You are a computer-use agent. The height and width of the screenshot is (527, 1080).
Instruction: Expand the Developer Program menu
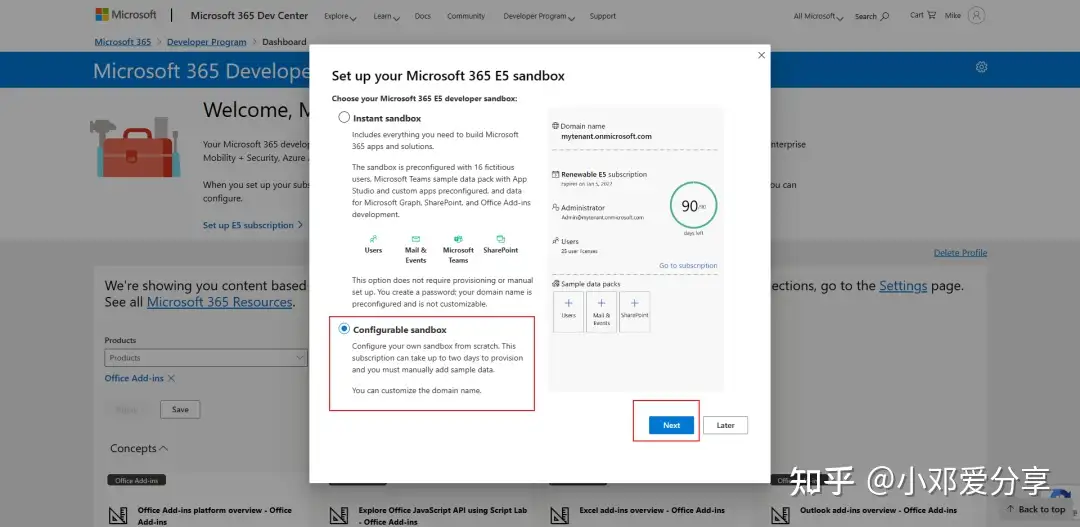pyautogui.click(x=539, y=16)
